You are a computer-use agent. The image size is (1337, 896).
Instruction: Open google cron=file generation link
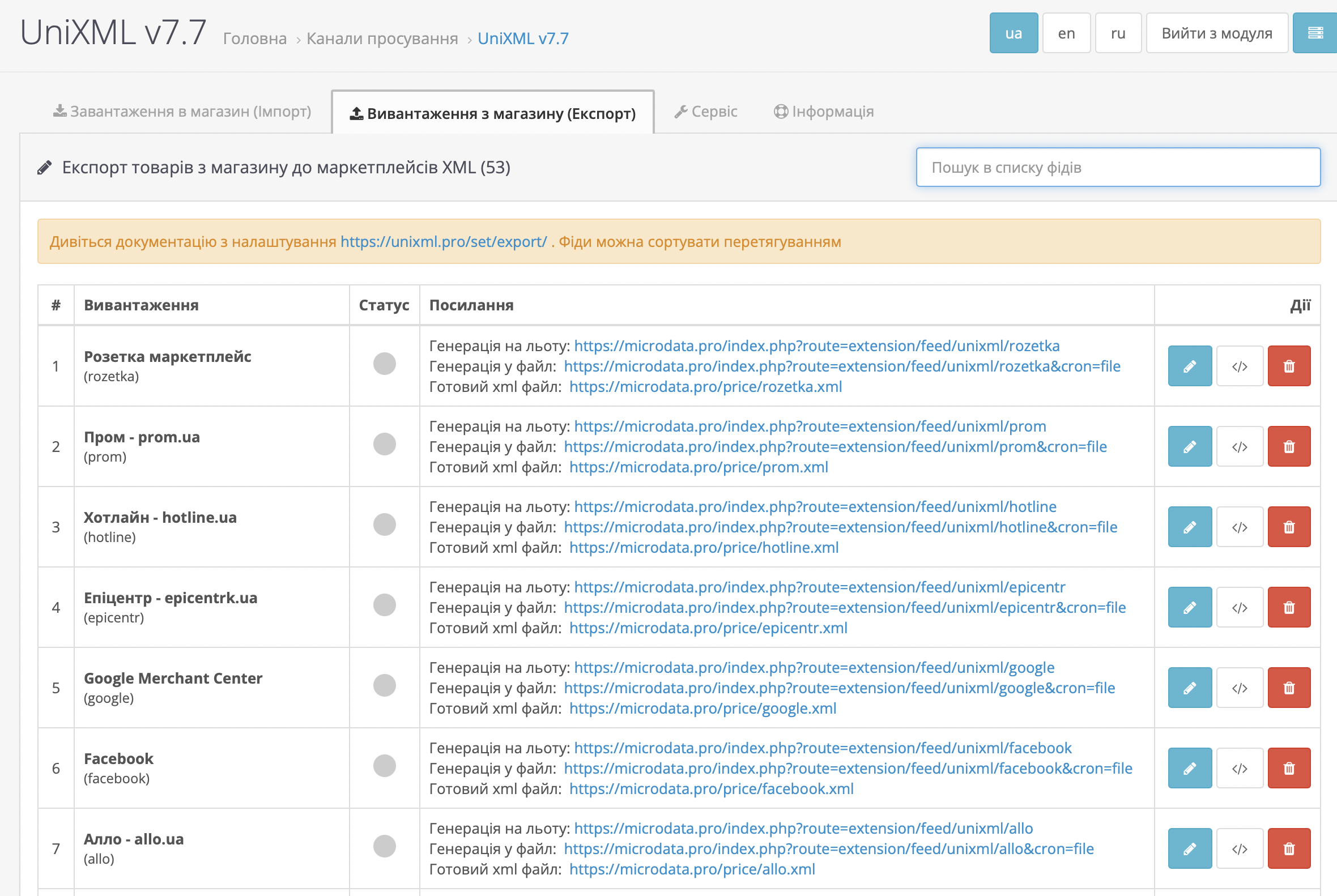click(839, 688)
